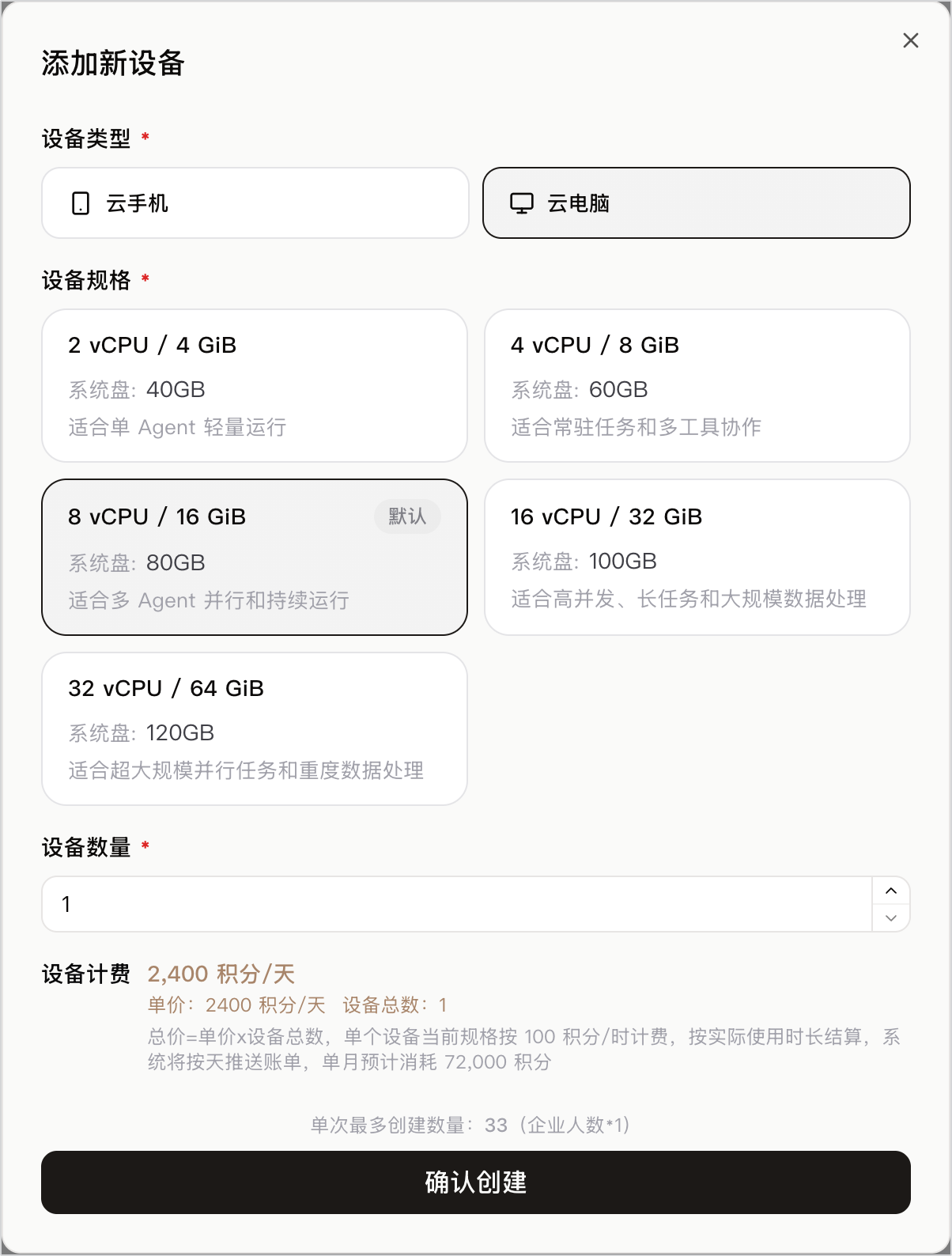This screenshot has width=952, height=1256.
Task: Click the 单次最多创建数量 hint text
Action: coord(470,1125)
